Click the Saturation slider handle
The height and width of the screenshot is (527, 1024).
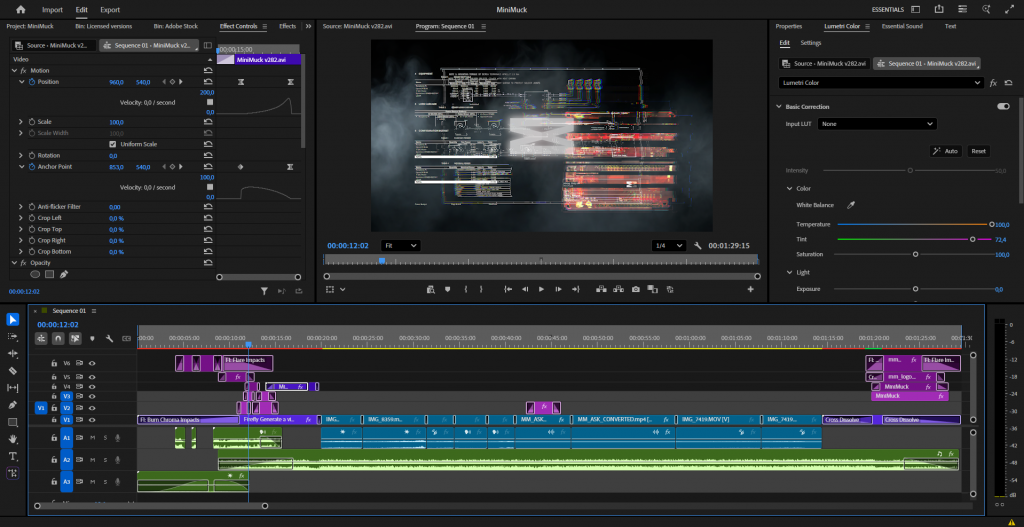pyautogui.click(x=915, y=254)
